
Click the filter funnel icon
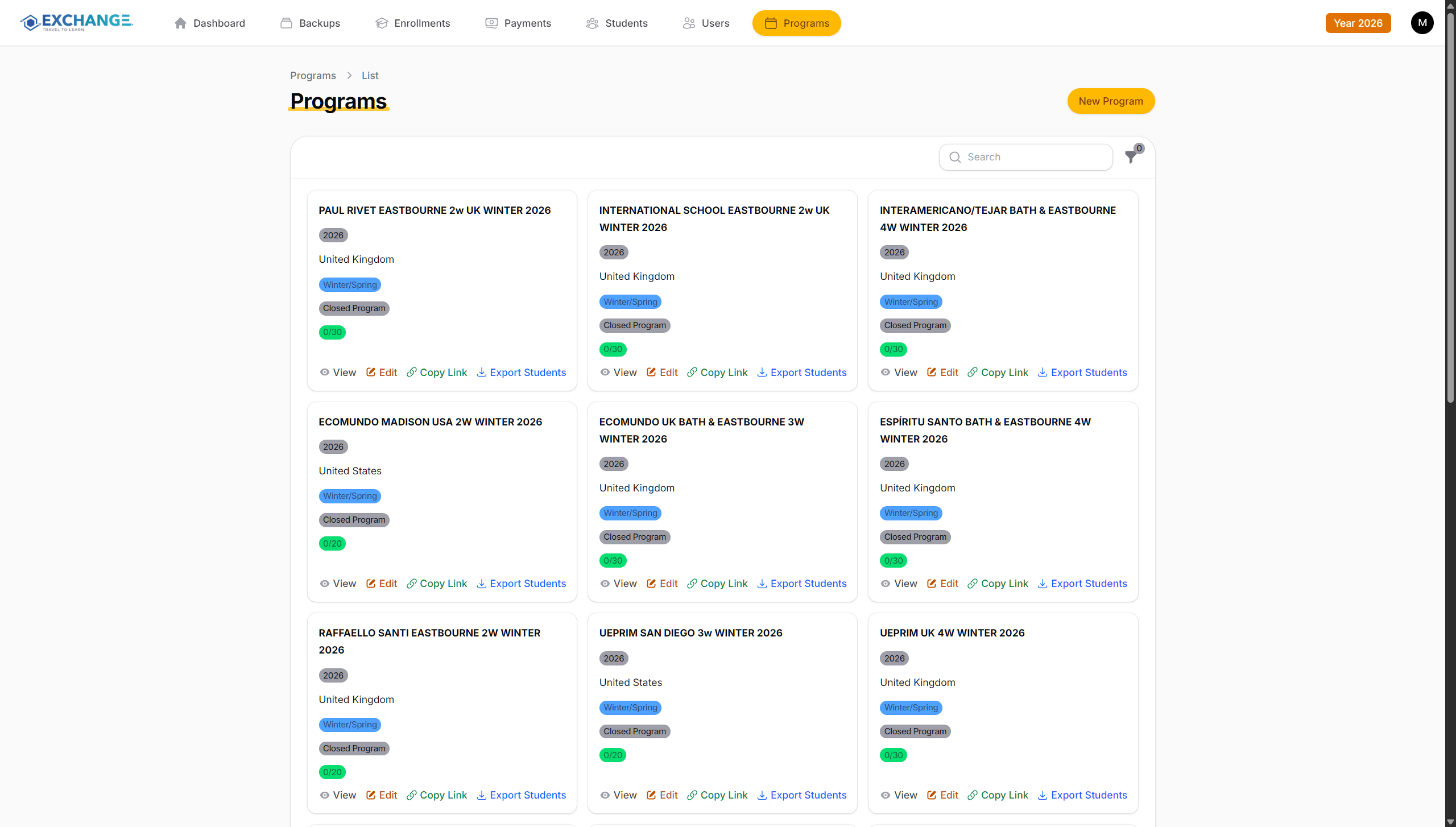(x=1131, y=158)
